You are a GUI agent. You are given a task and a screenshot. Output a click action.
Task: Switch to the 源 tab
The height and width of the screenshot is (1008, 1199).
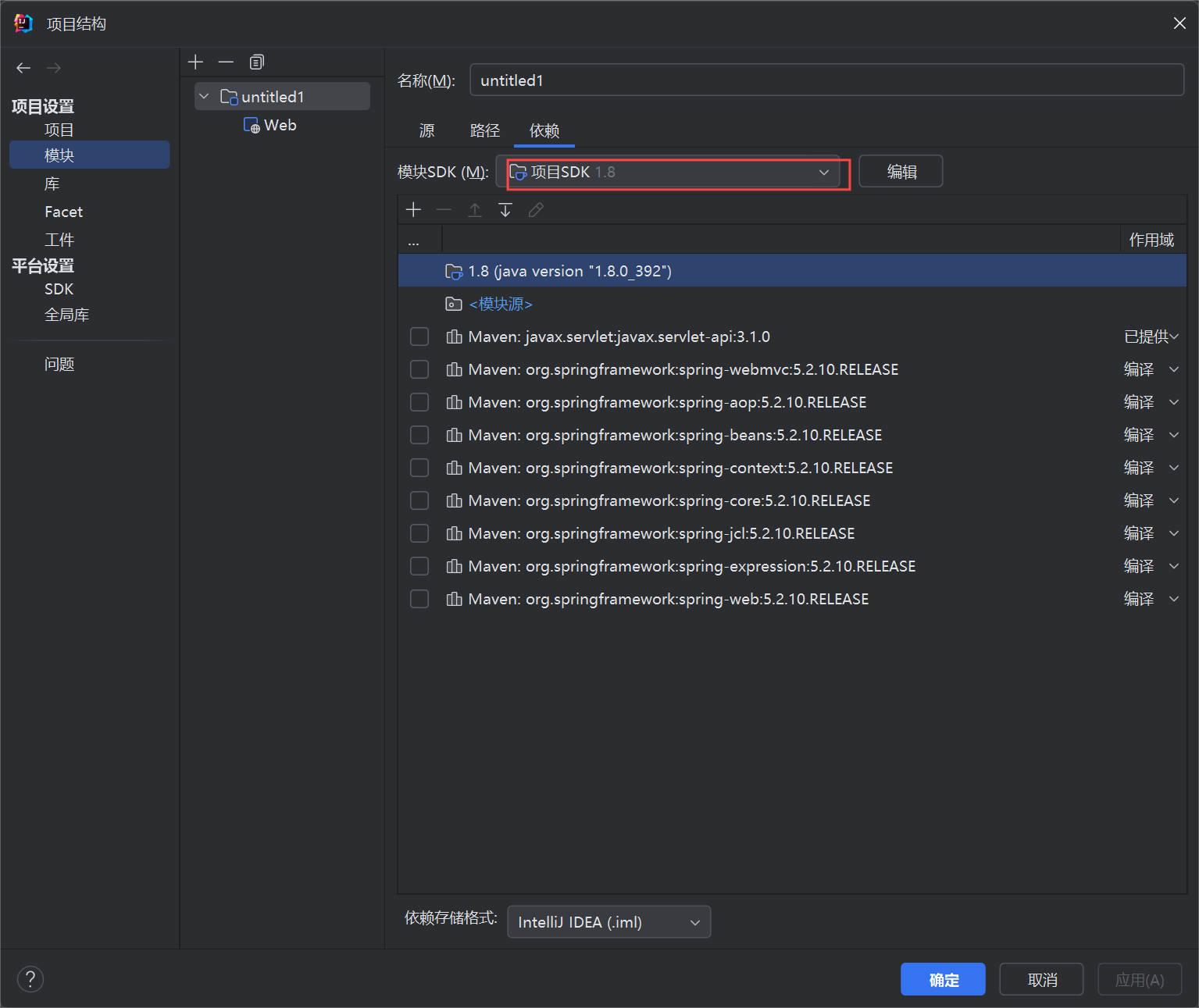426,130
